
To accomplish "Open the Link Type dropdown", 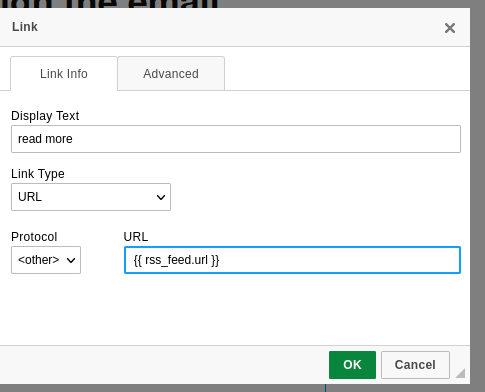I will point(91,197).
